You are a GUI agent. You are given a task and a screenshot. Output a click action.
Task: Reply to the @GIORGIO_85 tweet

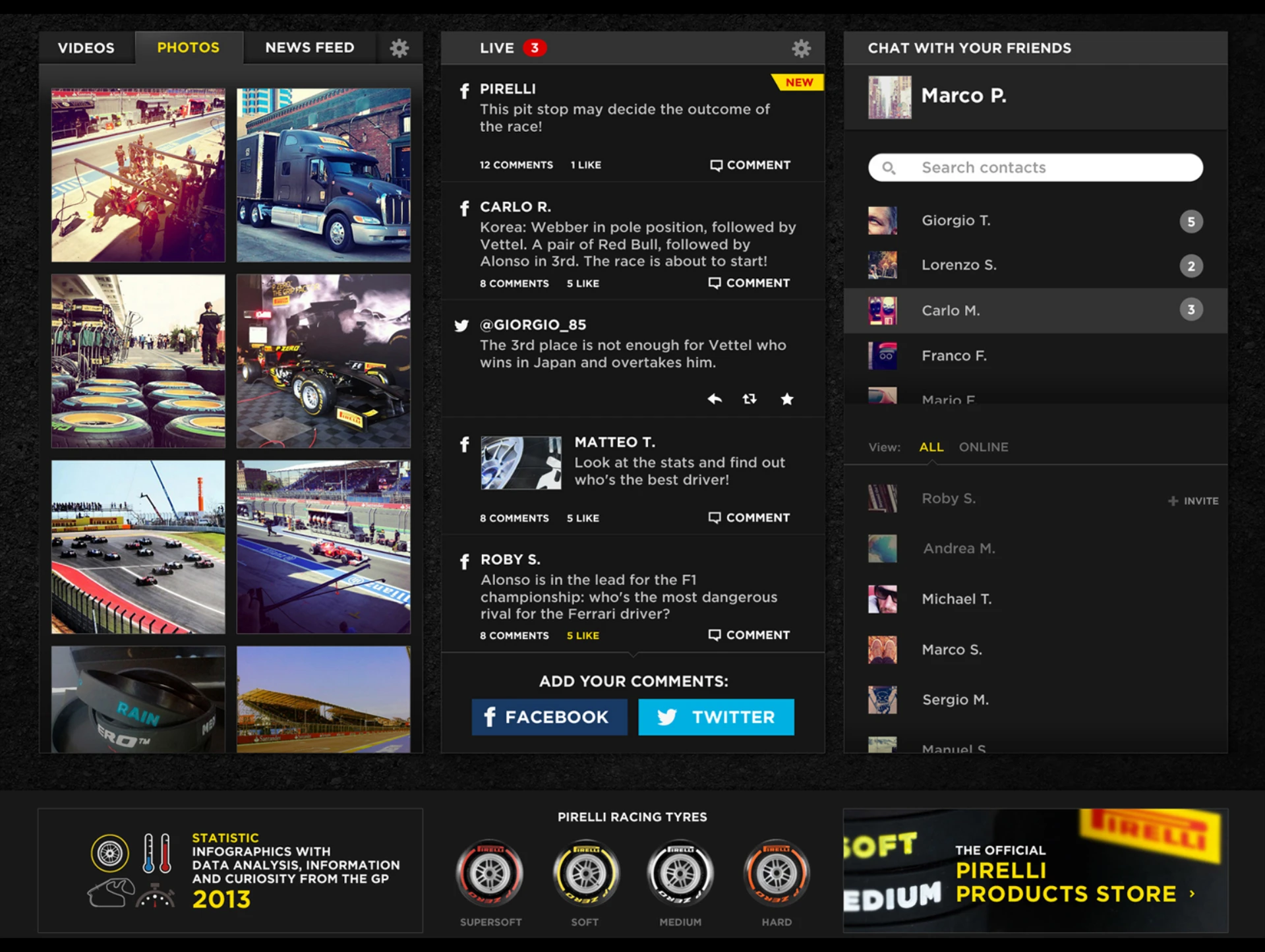coord(715,399)
